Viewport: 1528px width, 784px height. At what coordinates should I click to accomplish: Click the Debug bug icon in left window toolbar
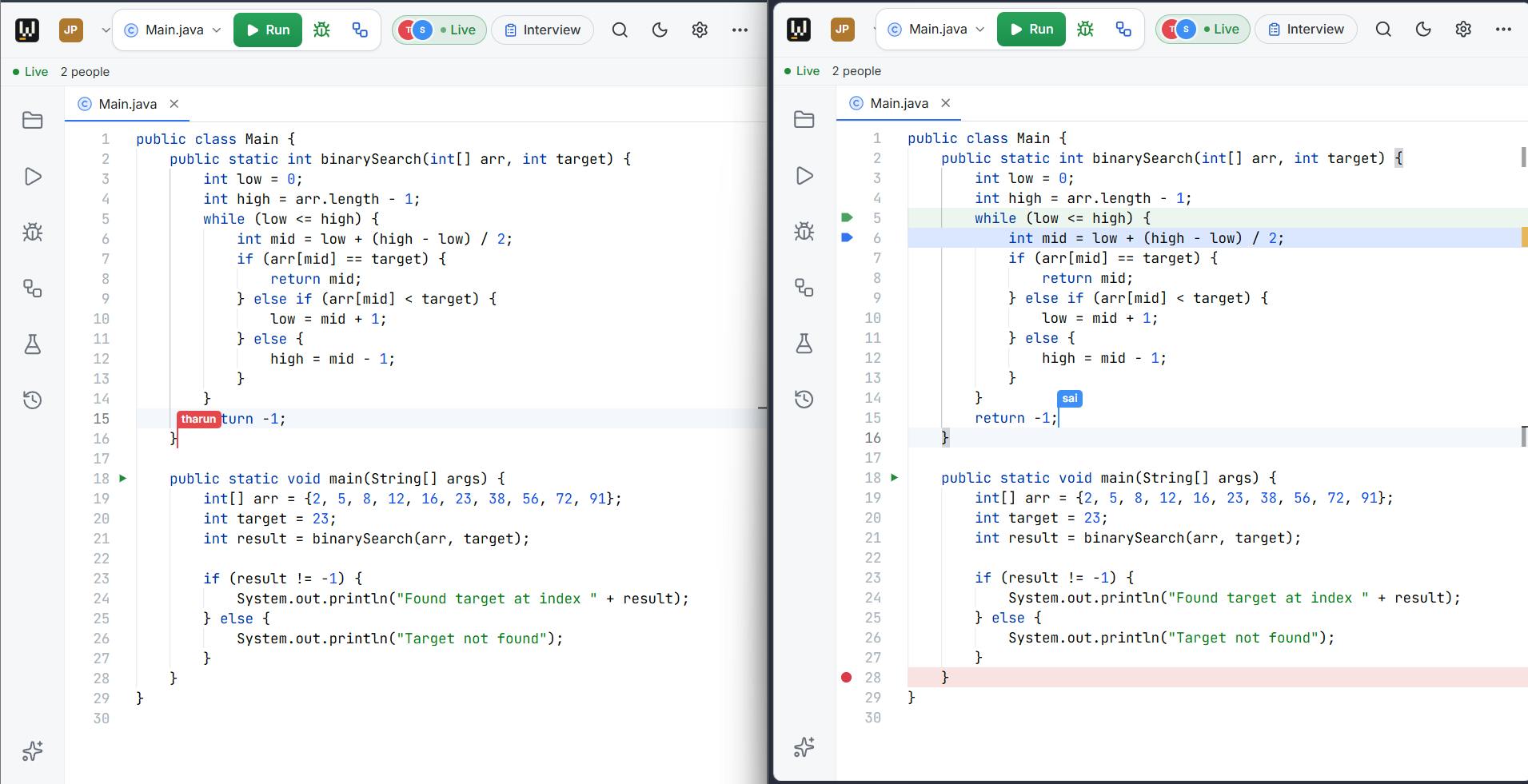click(321, 30)
